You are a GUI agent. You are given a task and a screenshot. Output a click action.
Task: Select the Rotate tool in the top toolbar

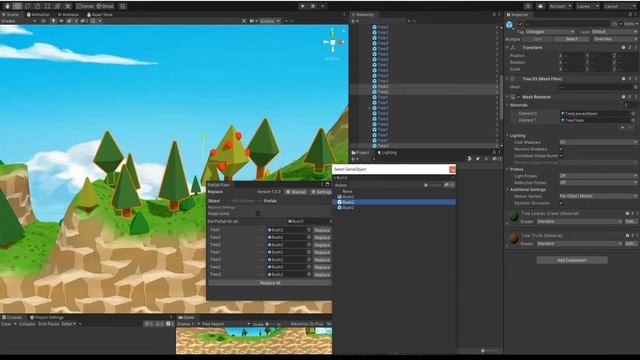click(x=27, y=6)
